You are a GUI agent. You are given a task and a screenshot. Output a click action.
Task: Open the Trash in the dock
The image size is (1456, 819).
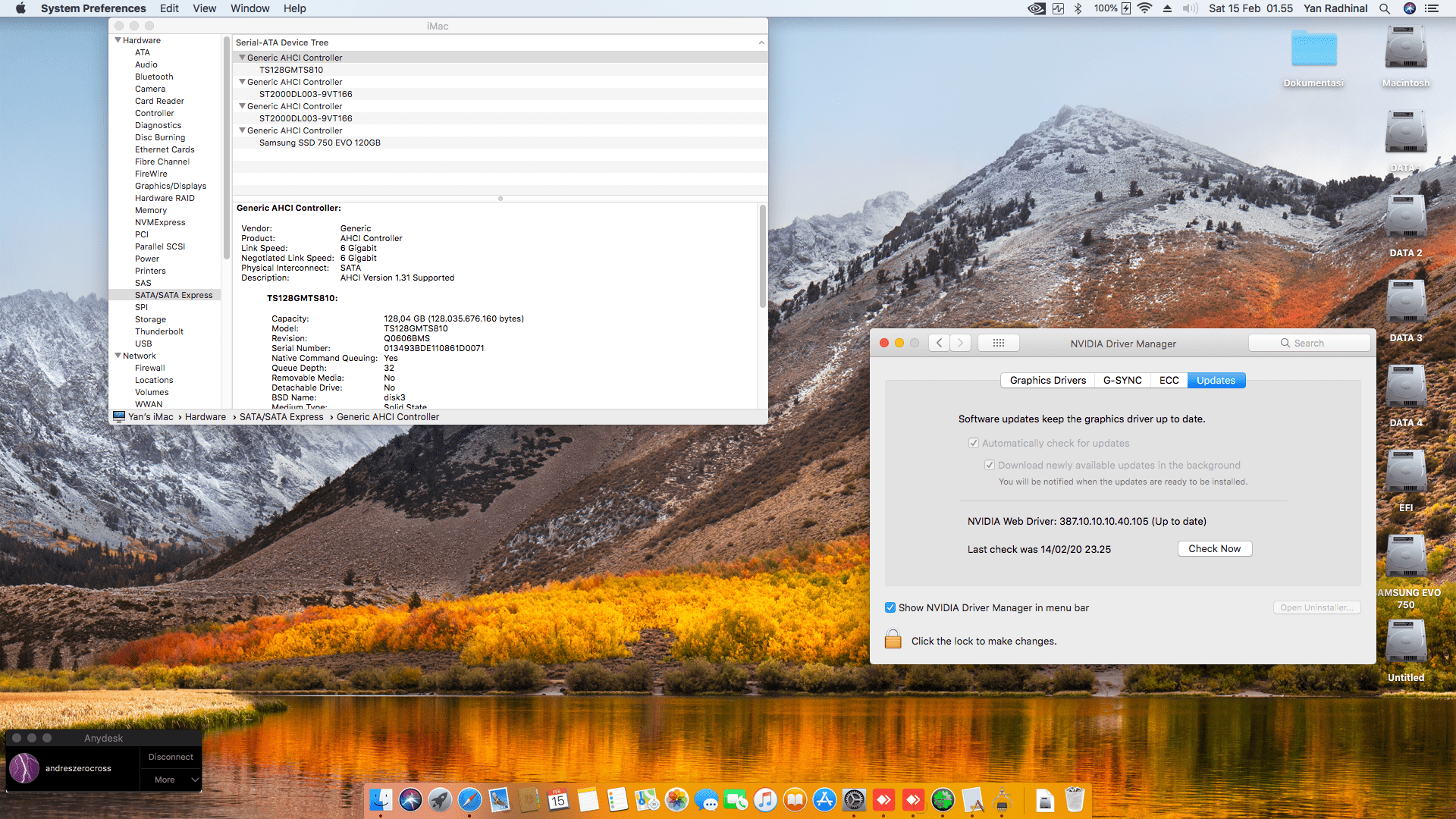tap(1075, 799)
